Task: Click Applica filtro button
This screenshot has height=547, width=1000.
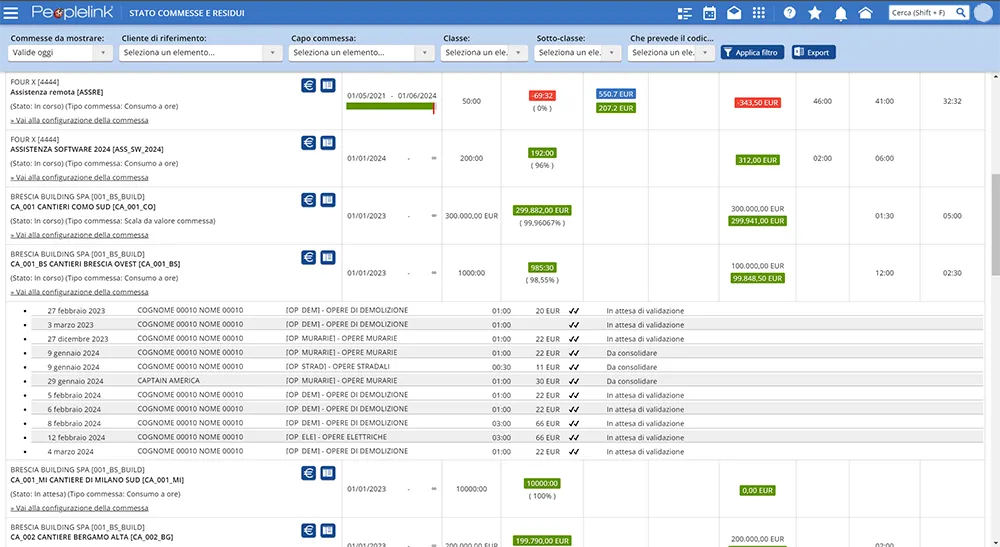Action: point(751,52)
